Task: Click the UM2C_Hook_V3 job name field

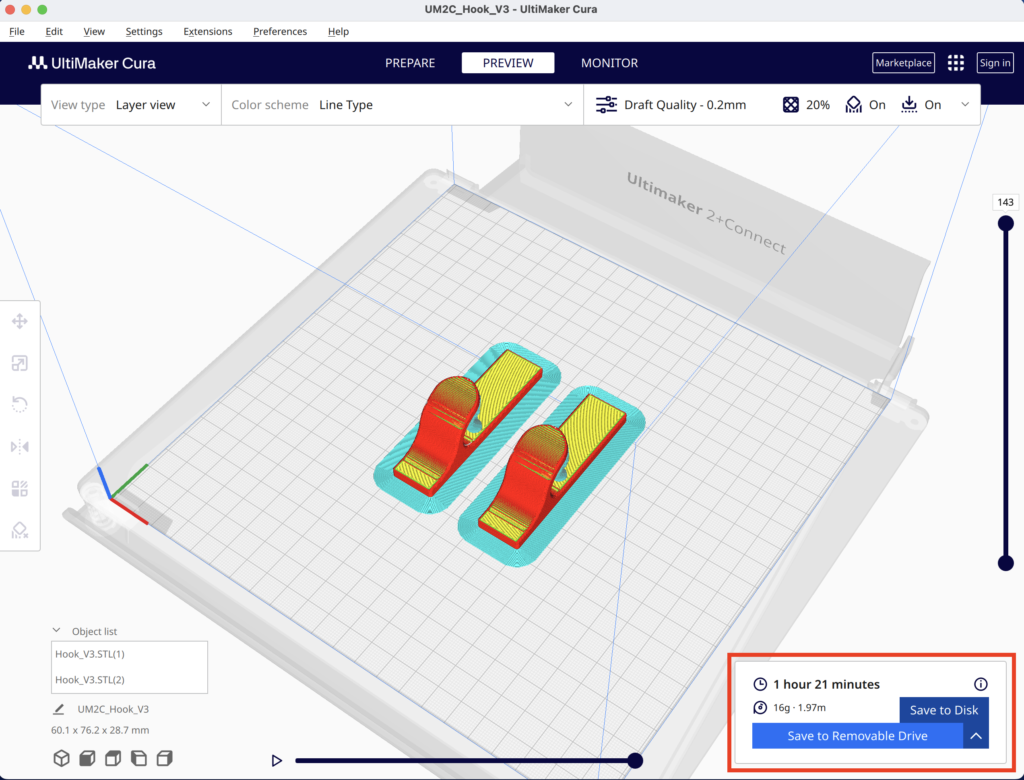Action: 113,709
